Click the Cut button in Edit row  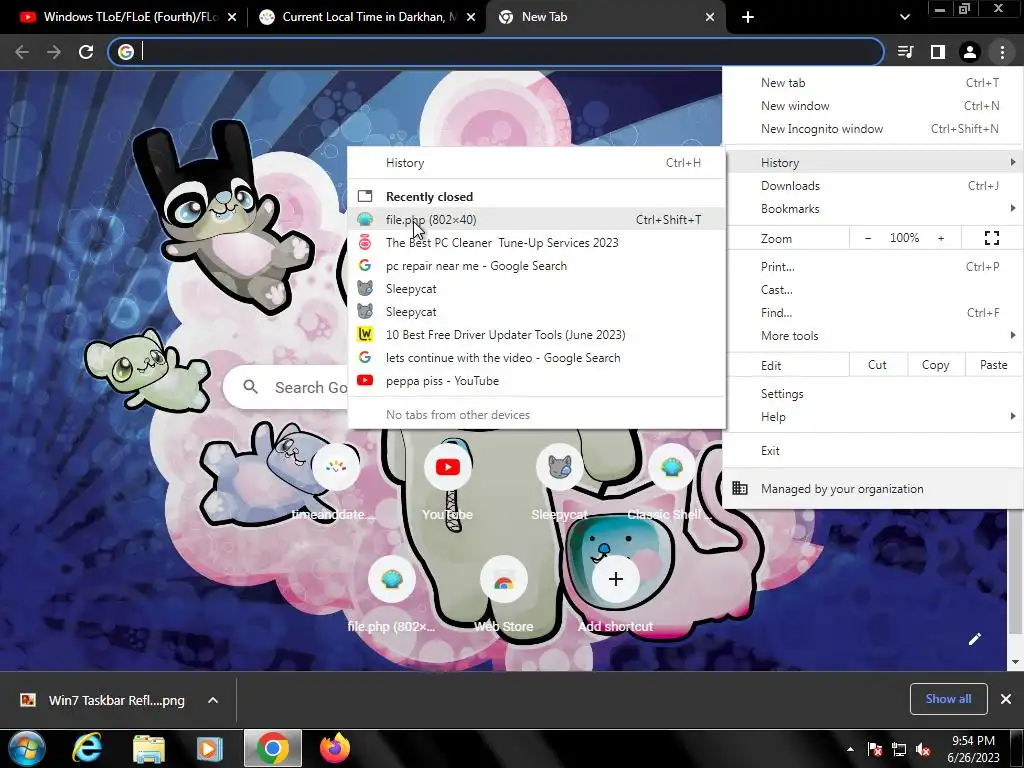tap(878, 365)
